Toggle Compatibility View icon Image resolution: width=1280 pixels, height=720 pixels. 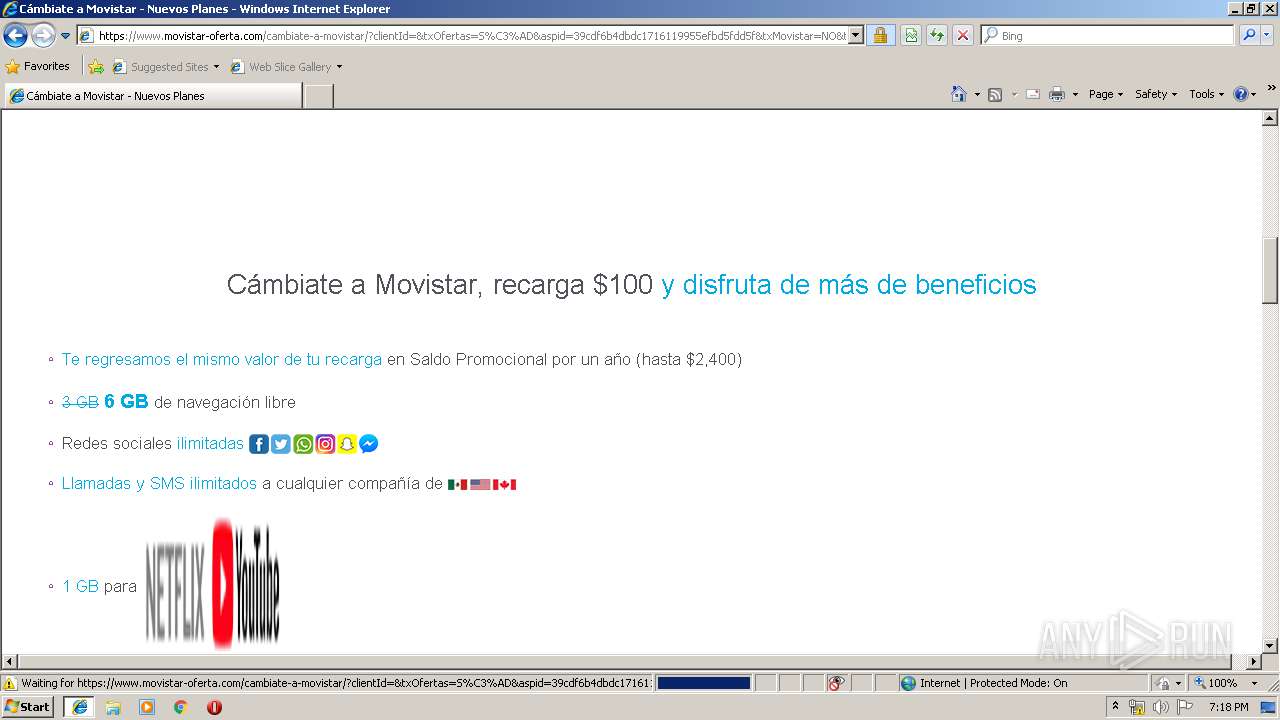point(911,36)
